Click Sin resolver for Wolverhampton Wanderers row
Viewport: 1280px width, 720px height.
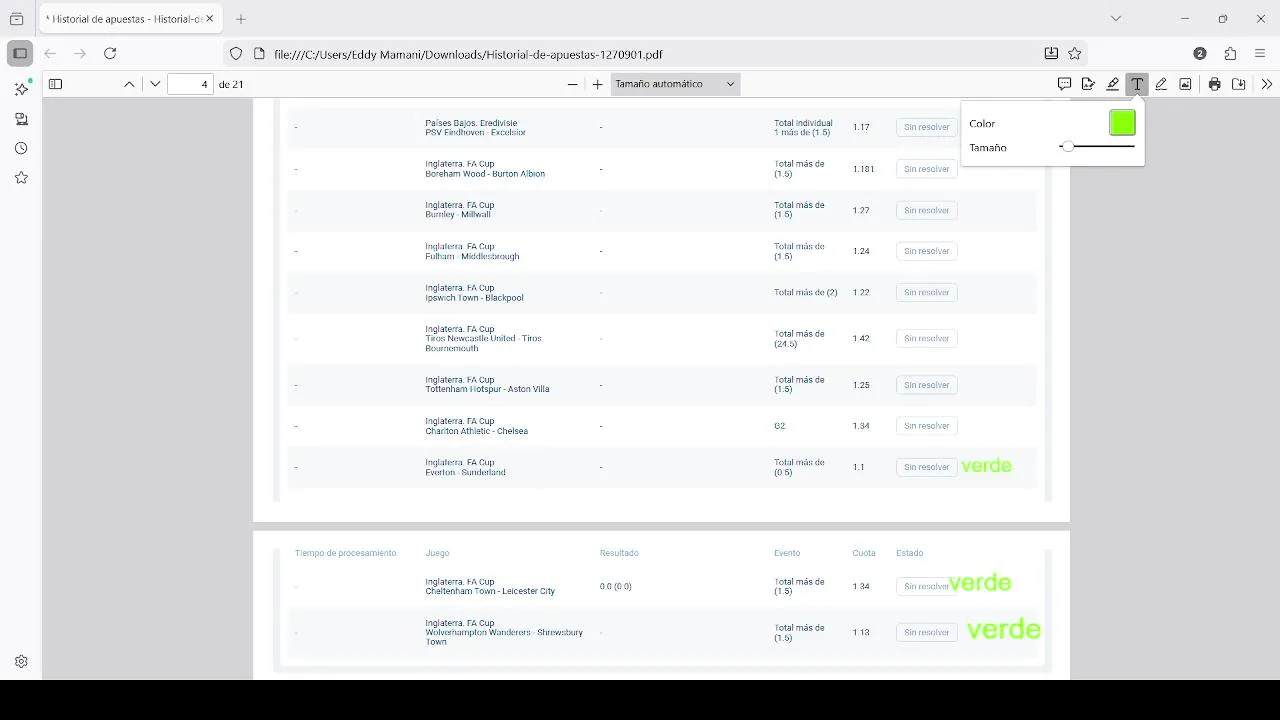(926, 632)
